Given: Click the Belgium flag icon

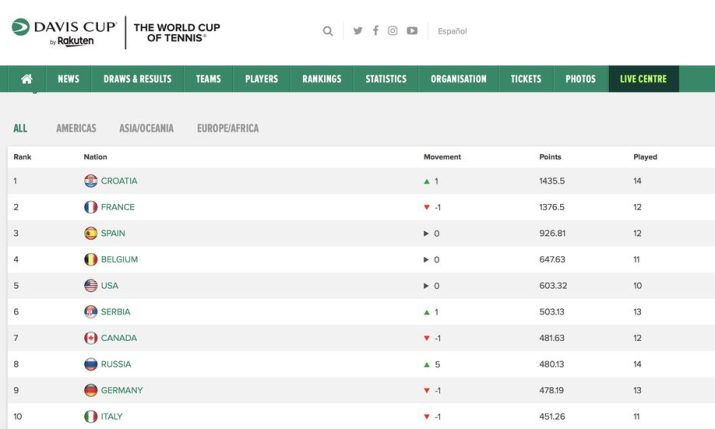Looking at the screenshot, I should [x=91, y=259].
